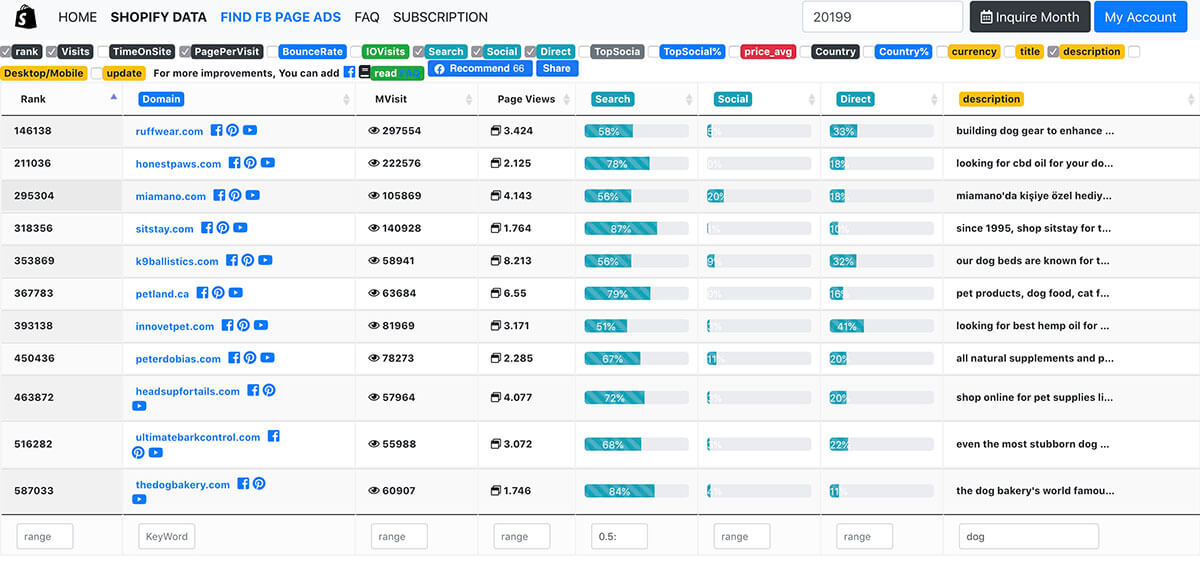Open petland.ca Pinterest icon
The height and width of the screenshot is (565, 1200).
click(218, 293)
